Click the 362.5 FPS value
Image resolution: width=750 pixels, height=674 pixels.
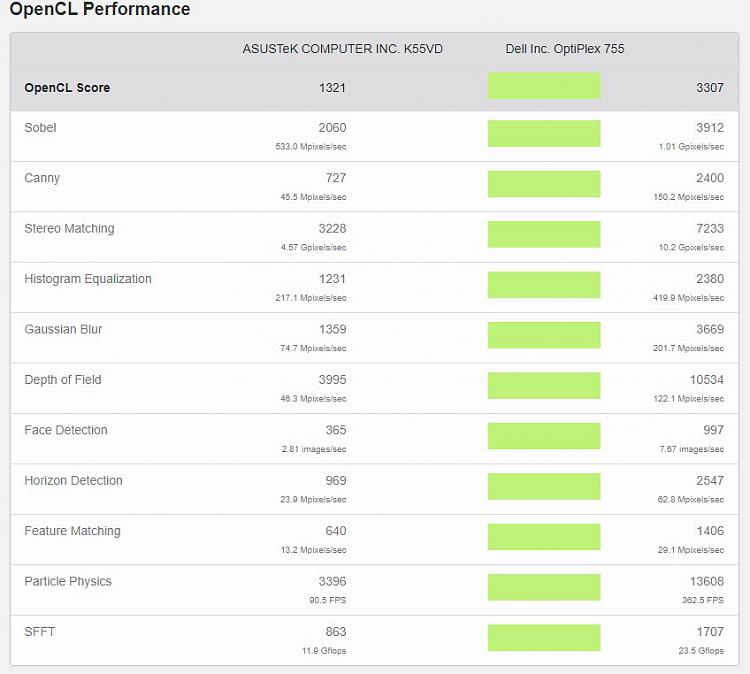pos(703,600)
